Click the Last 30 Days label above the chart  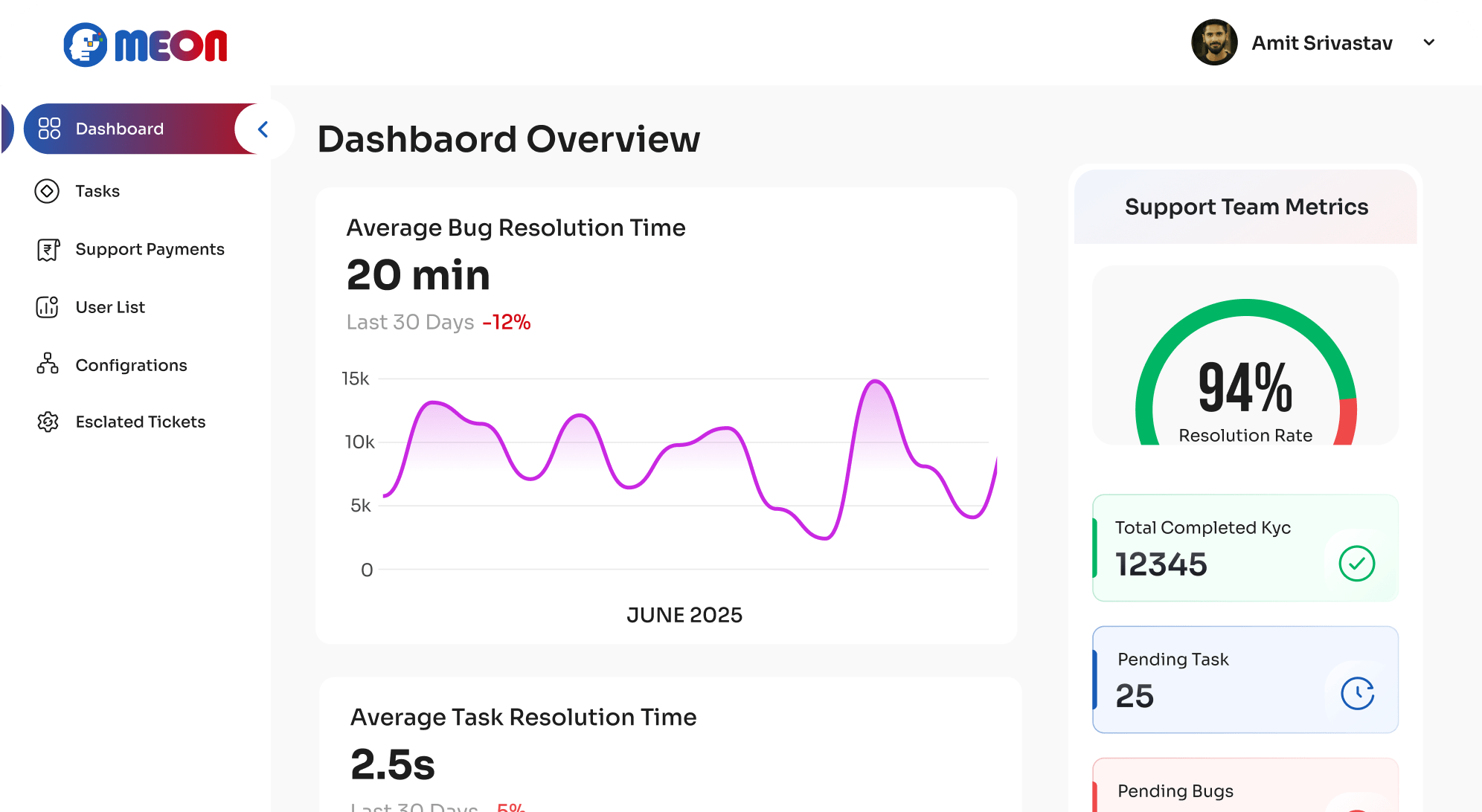click(x=410, y=322)
